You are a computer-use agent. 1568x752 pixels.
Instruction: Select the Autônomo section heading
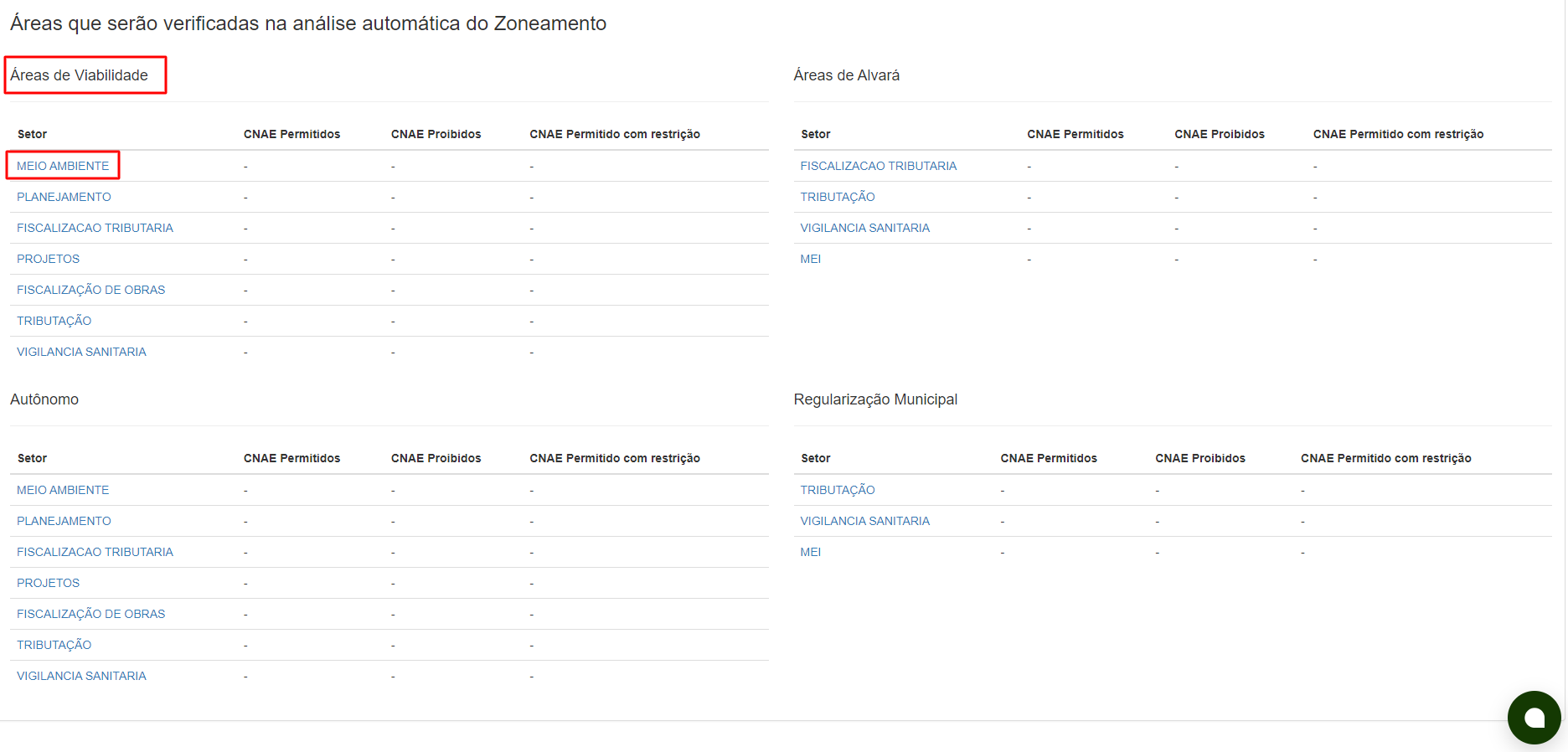pyautogui.click(x=44, y=399)
